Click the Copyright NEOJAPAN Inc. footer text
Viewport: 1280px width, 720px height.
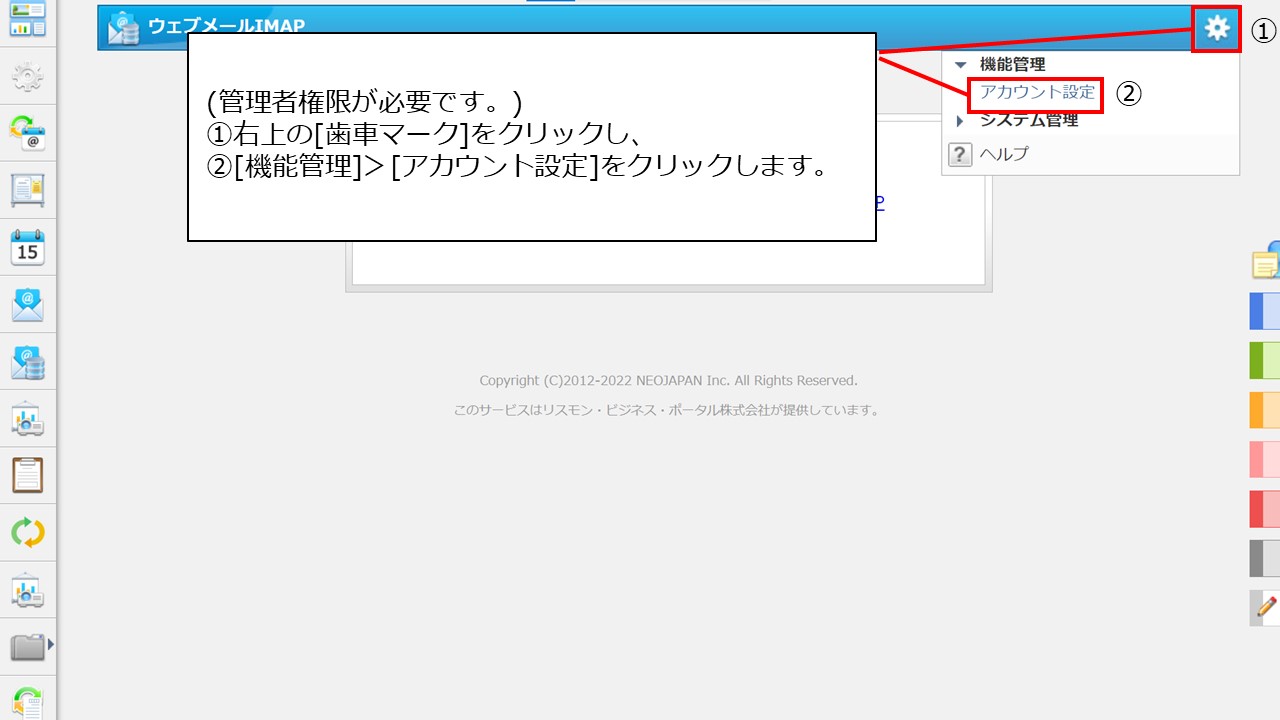pyautogui.click(x=668, y=381)
